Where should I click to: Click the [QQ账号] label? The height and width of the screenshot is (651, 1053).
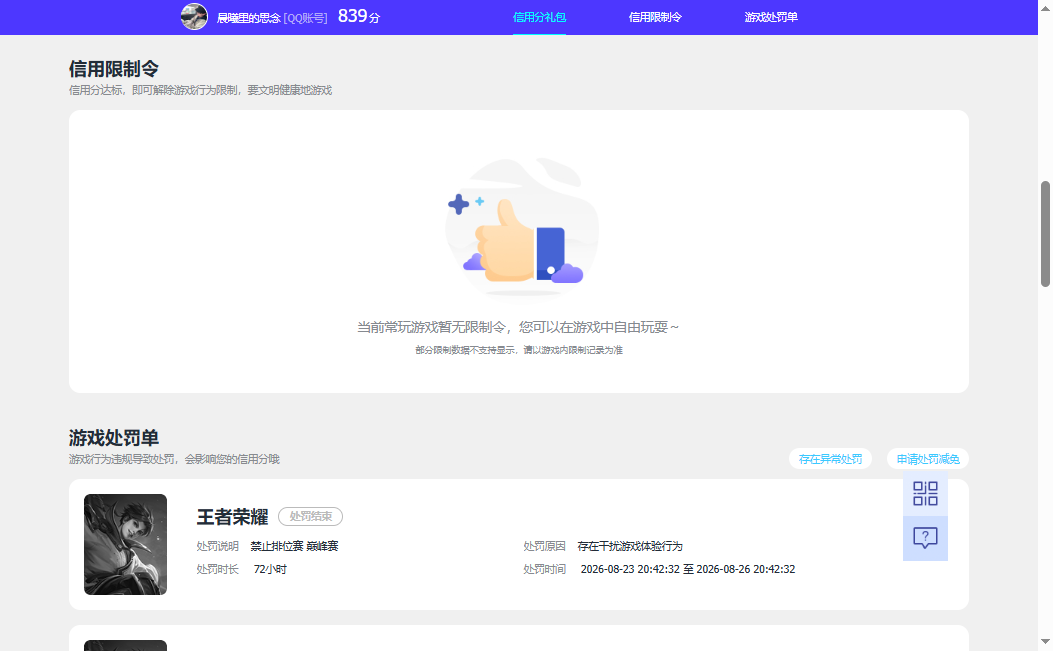pyautogui.click(x=306, y=18)
